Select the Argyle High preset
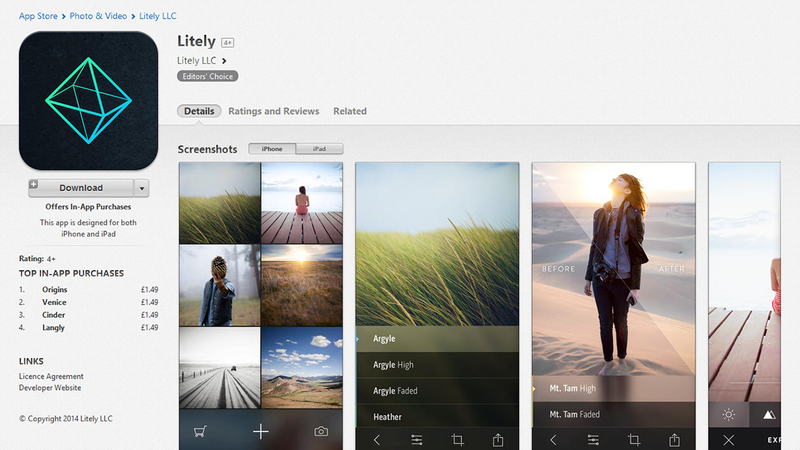Viewport: 800px width, 450px height. pyautogui.click(x=437, y=365)
